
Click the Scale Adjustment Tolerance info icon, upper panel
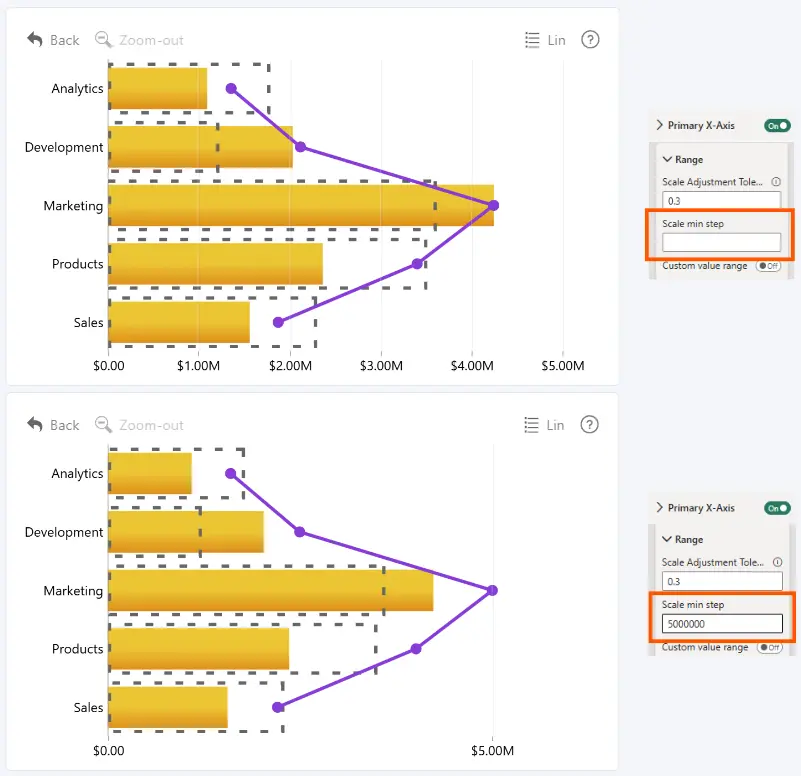tap(776, 181)
